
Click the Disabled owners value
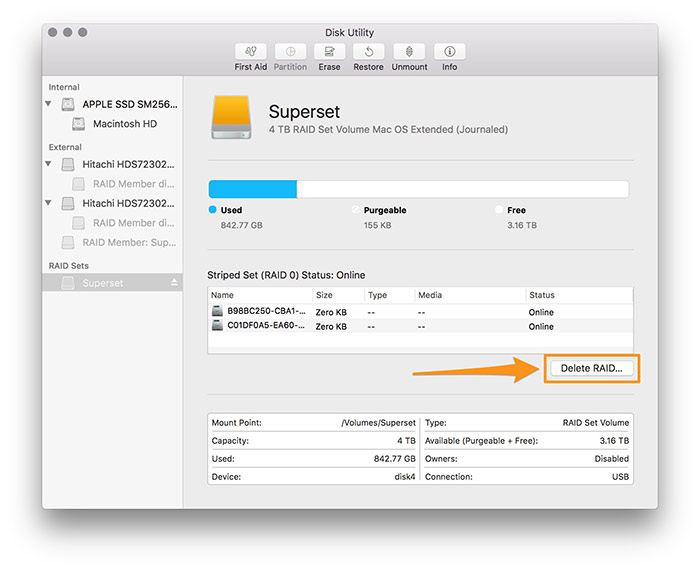(x=612, y=459)
